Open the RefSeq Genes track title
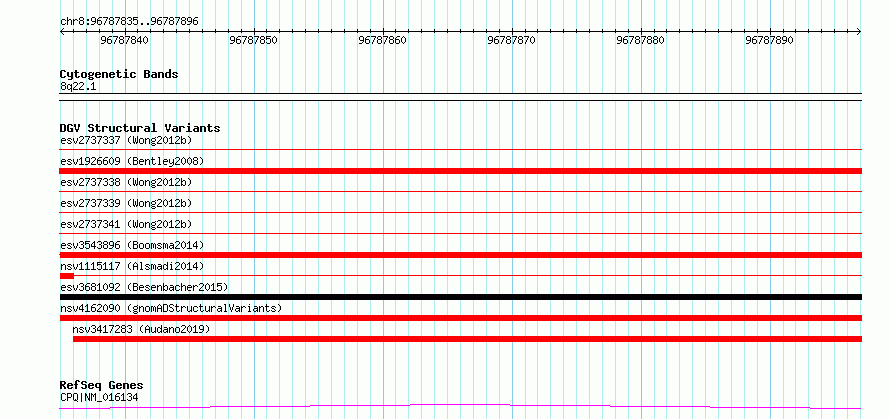 [x=102, y=386]
